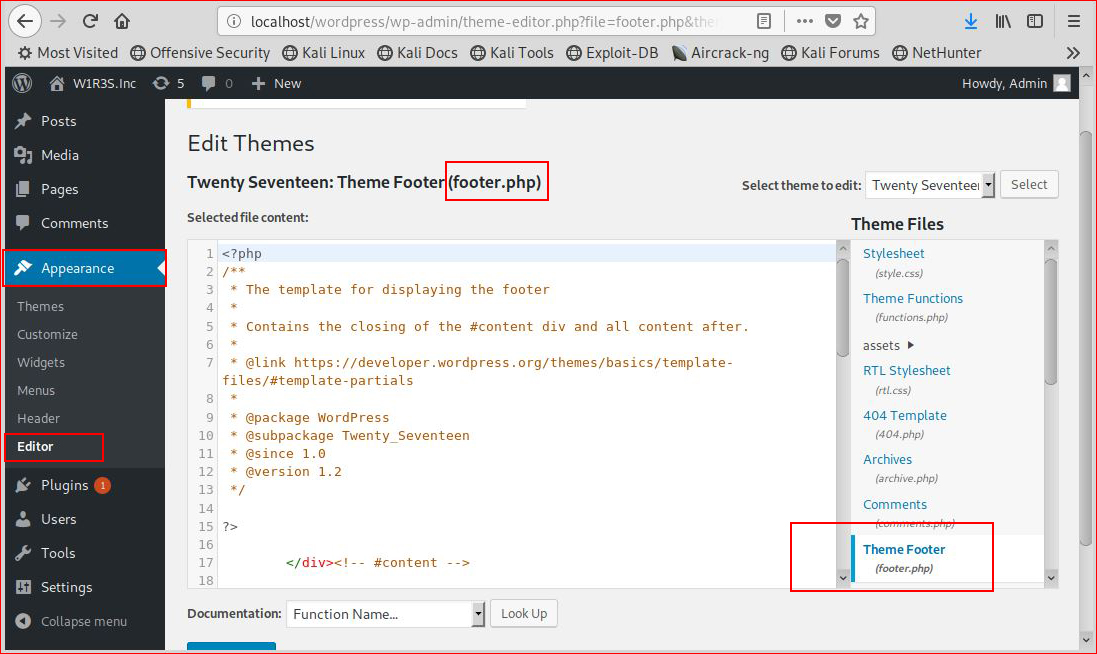The width and height of the screenshot is (1097, 654).
Task: Open the NetHunter bookmark
Action: pyautogui.click(x=937, y=53)
